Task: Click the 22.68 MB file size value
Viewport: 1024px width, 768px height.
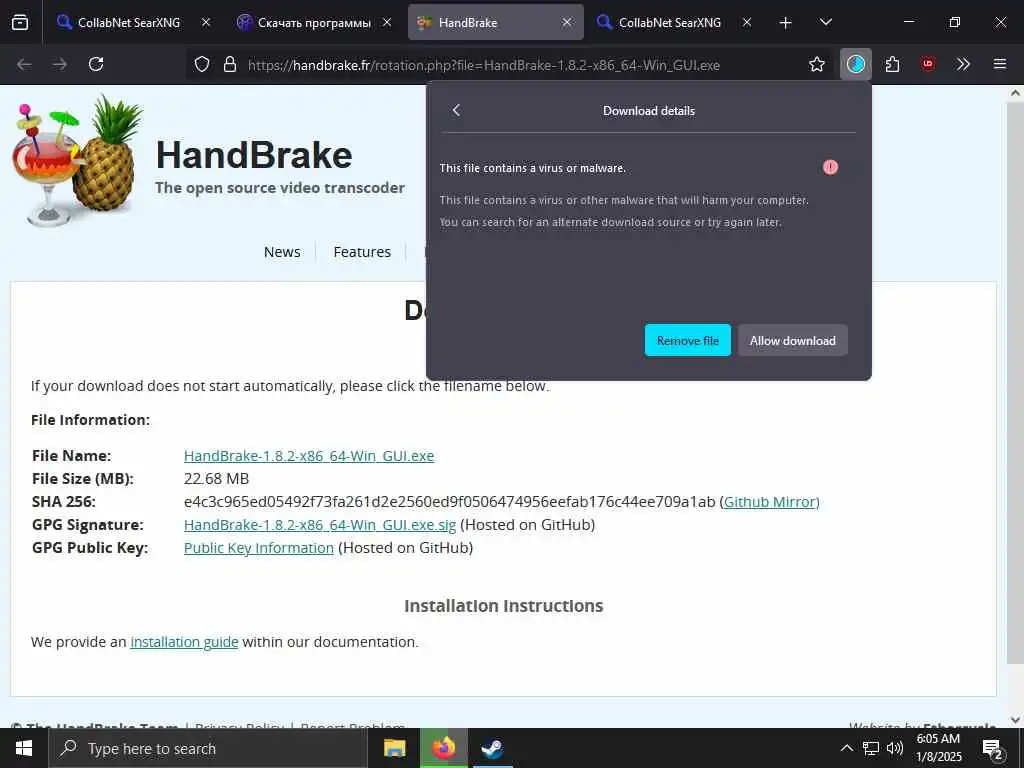Action: pos(216,479)
